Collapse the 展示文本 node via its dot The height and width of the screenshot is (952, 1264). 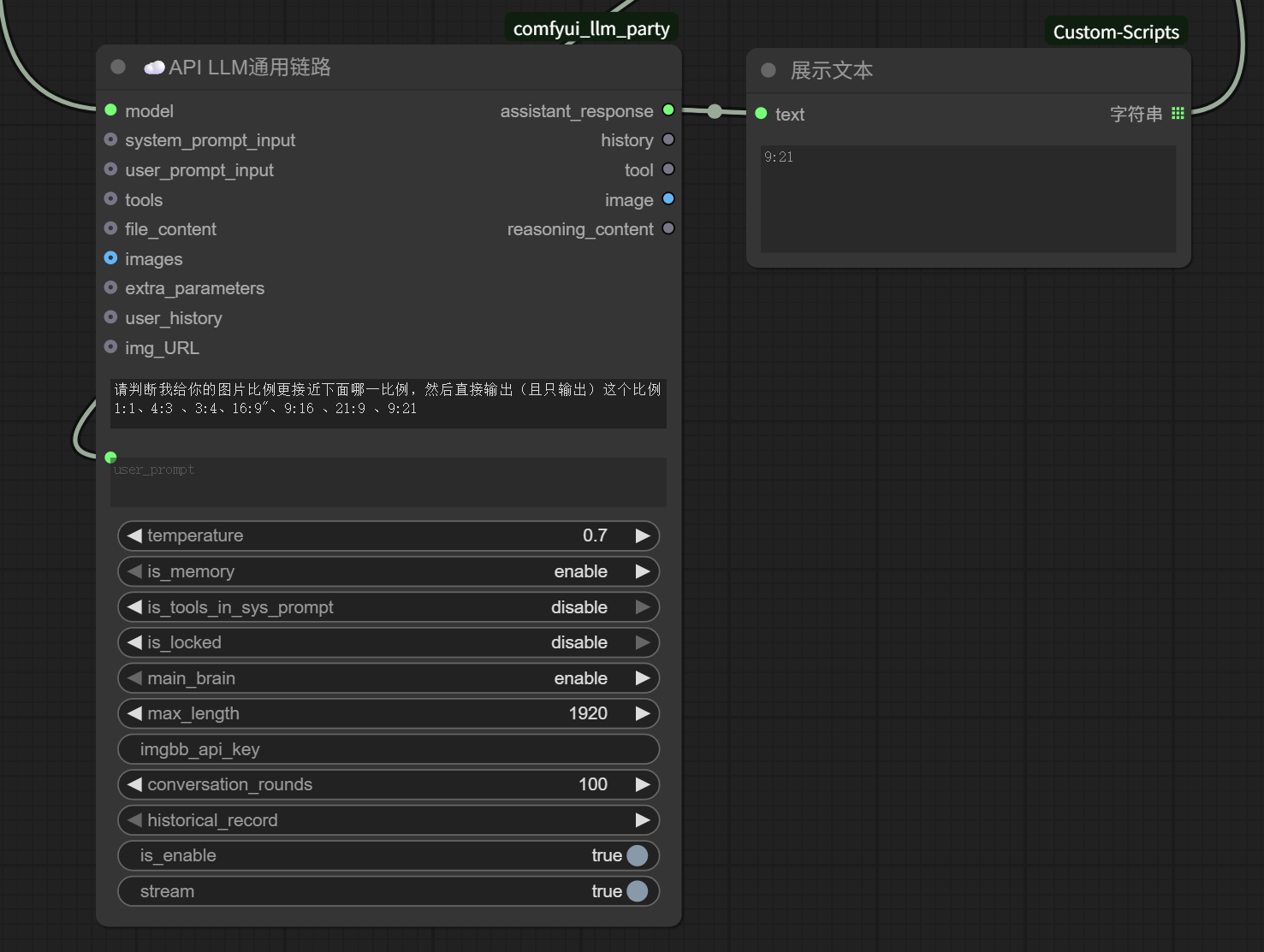(768, 70)
